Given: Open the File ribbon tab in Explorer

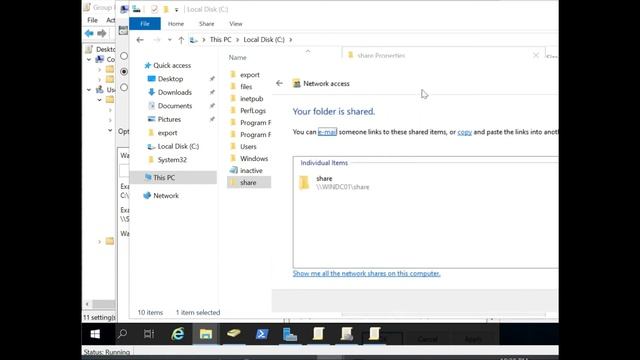Looking at the screenshot, I should pos(145,24).
